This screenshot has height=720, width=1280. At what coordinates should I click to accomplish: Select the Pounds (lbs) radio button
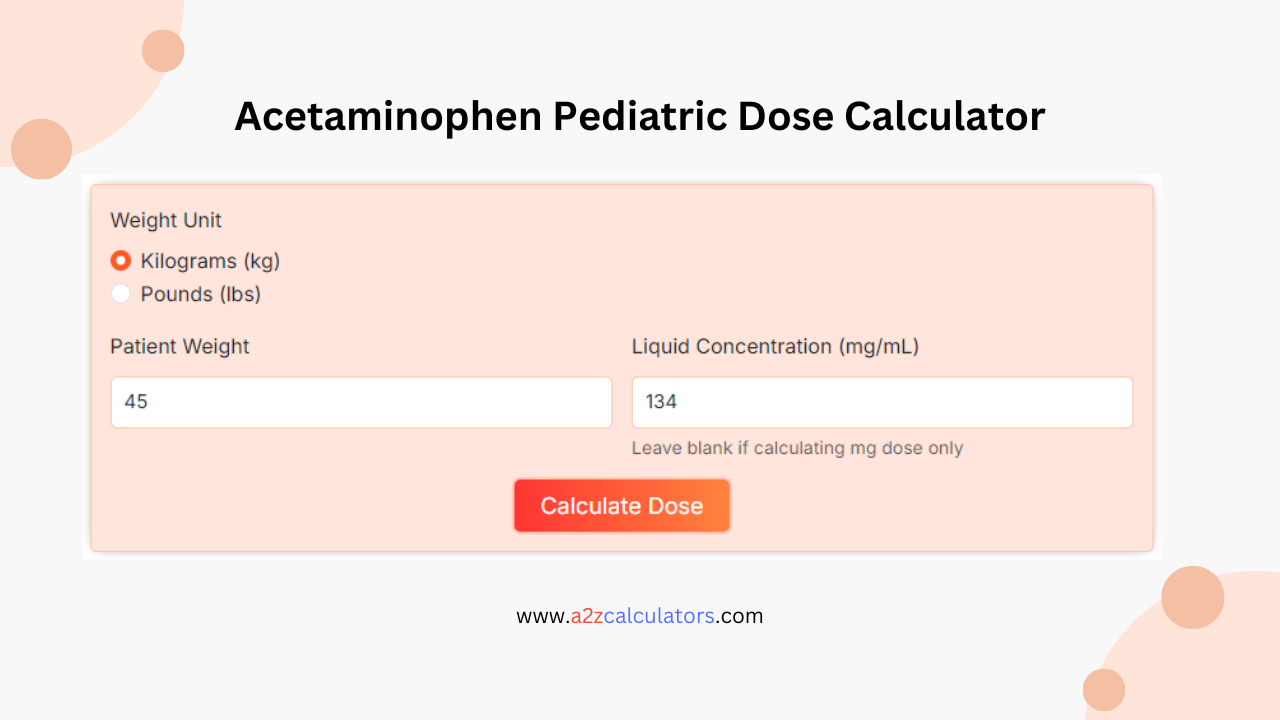121,294
